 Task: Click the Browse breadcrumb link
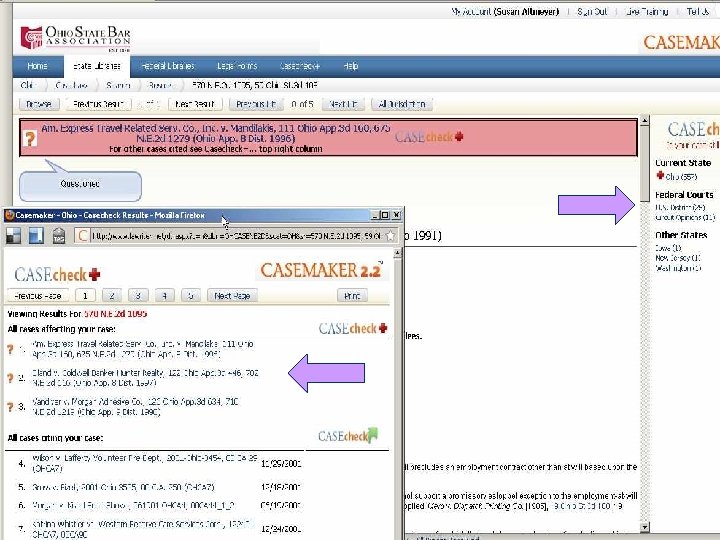(x=160, y=85)
